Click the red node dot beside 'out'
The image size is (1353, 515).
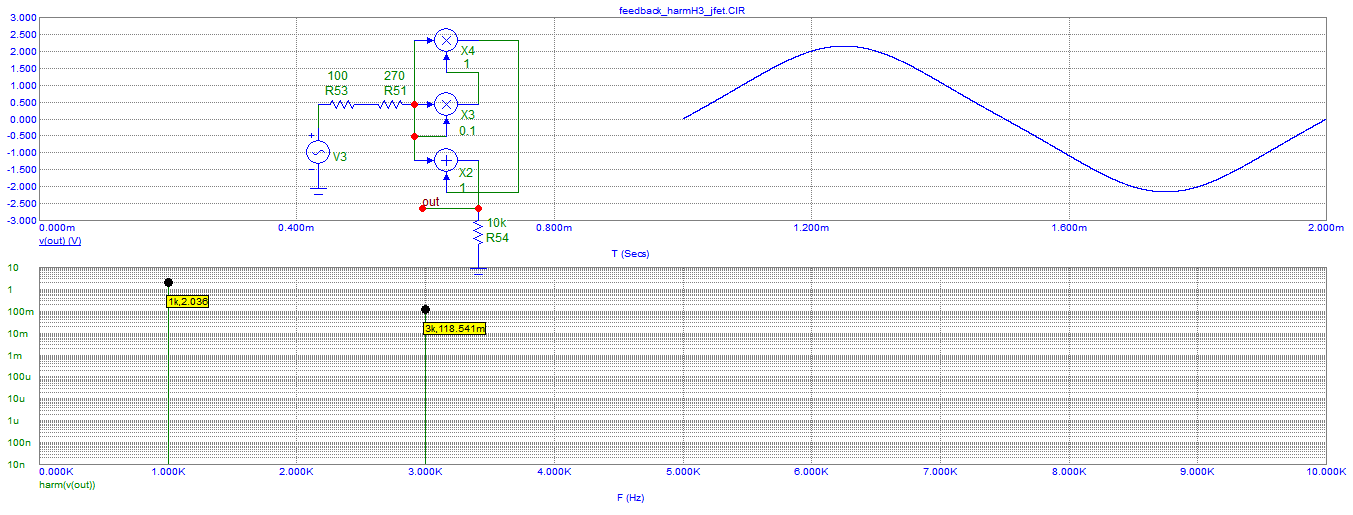pyautogui.click(x=422, y=209)
